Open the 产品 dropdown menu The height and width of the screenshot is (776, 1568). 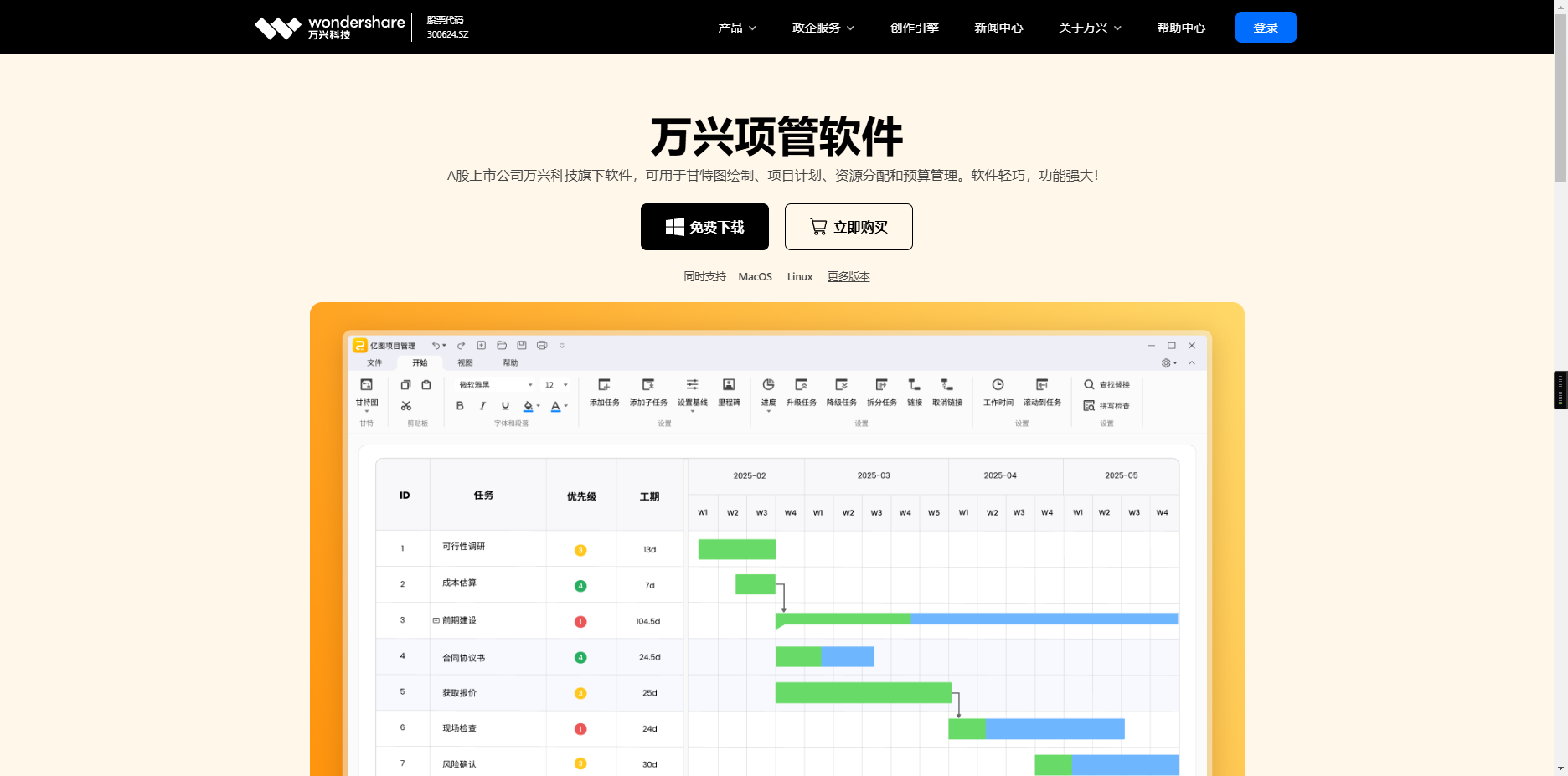click(x=737, y=28)
